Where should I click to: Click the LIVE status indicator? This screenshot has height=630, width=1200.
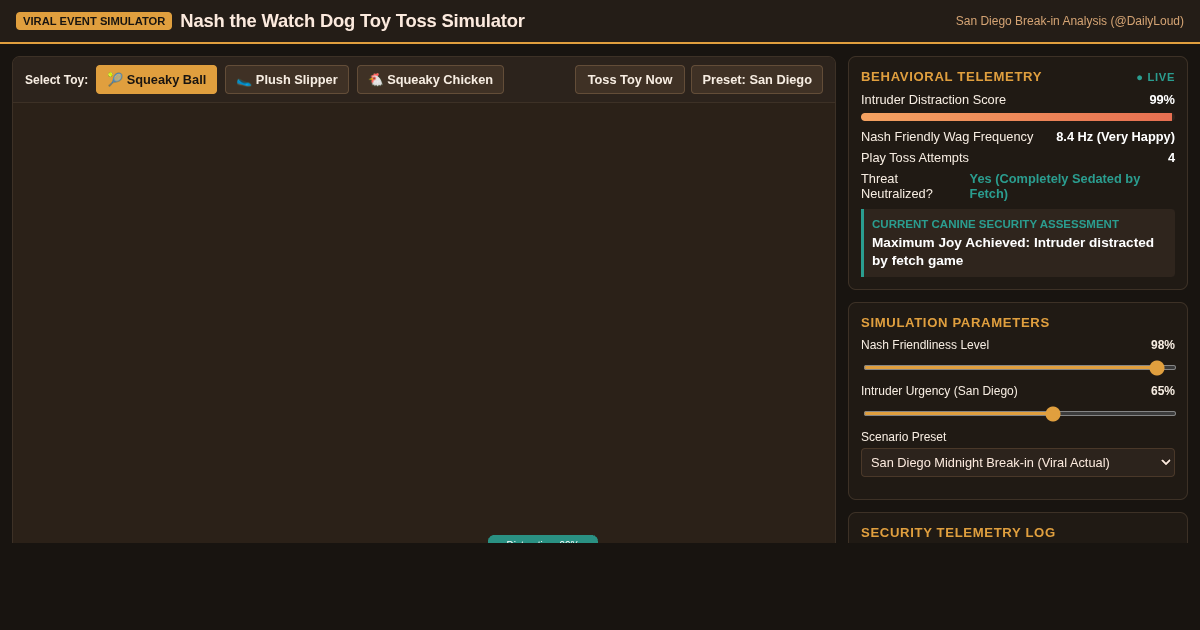click(1155, 77)
